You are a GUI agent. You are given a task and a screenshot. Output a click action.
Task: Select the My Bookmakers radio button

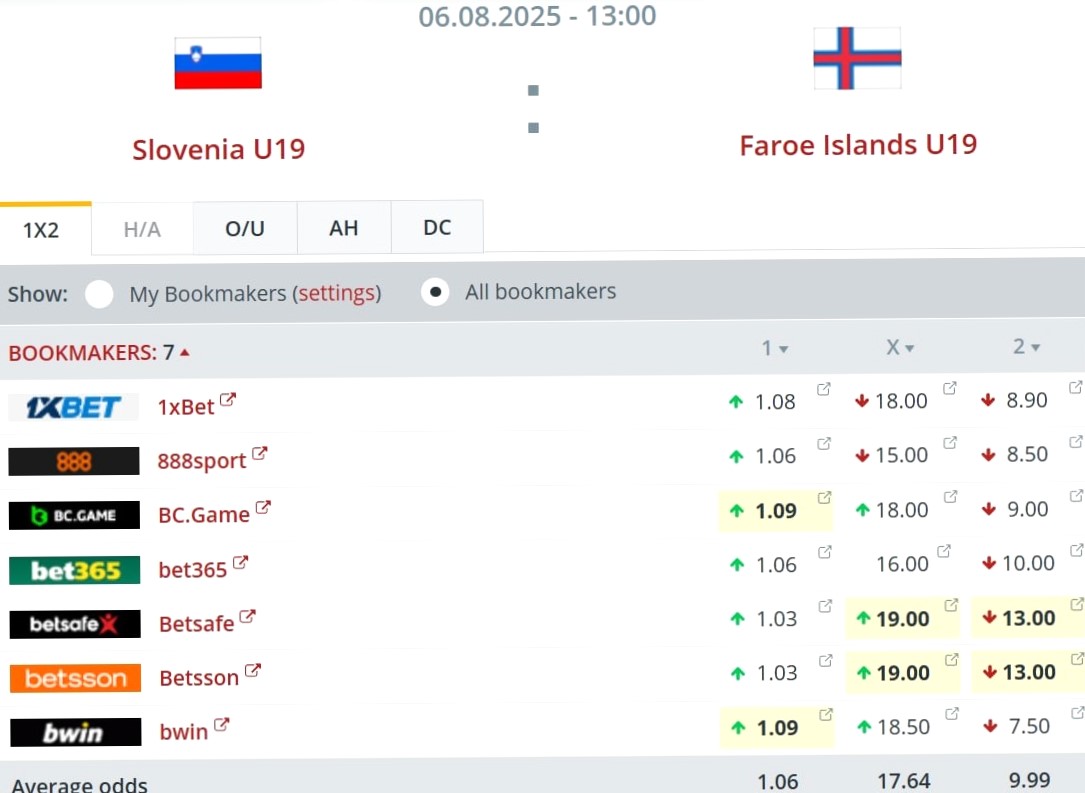[x=99, y=294]
